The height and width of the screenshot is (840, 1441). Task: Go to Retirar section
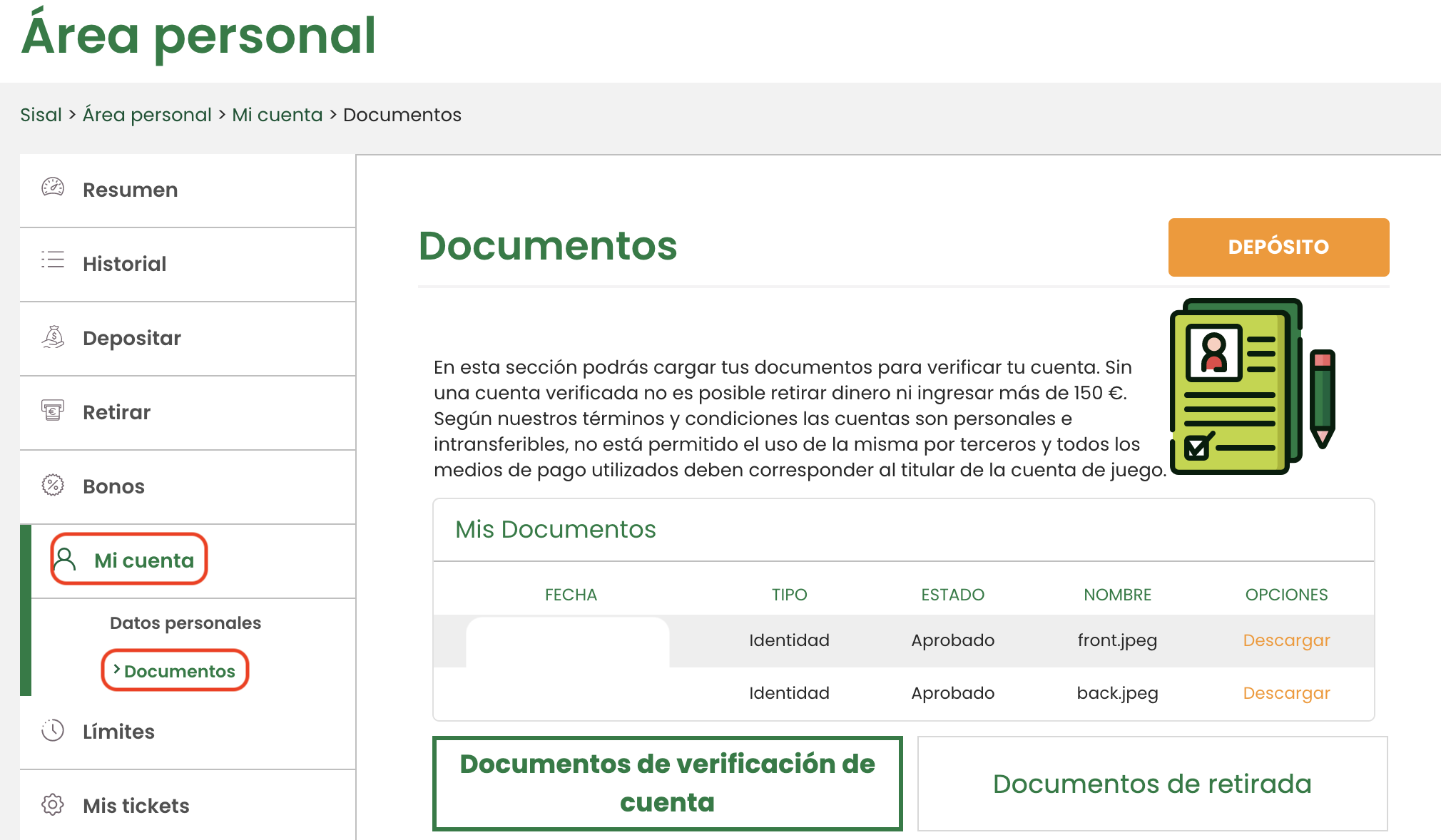(188, 413)
